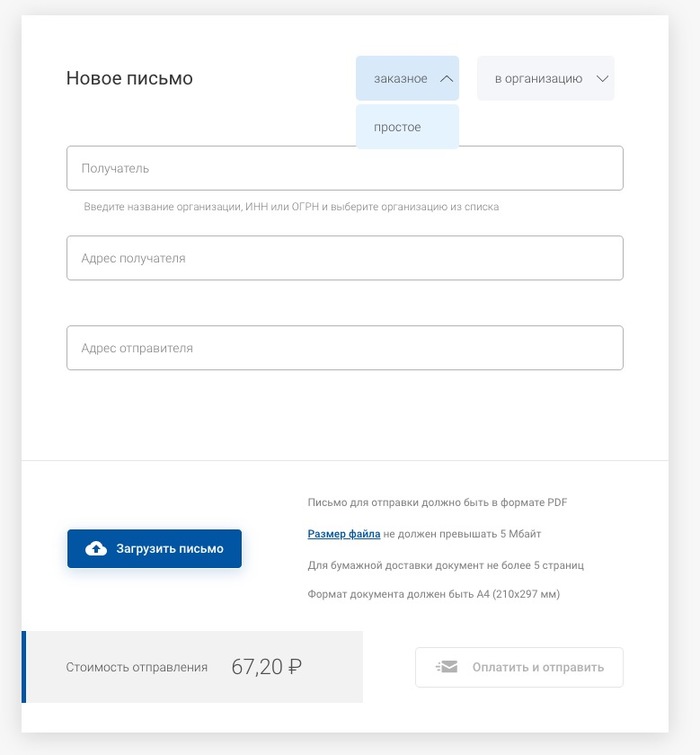This screenshot has height=755, width=700.
Task: Expand the в организацию dropdown arrow
Action: [x=602, y=78]
